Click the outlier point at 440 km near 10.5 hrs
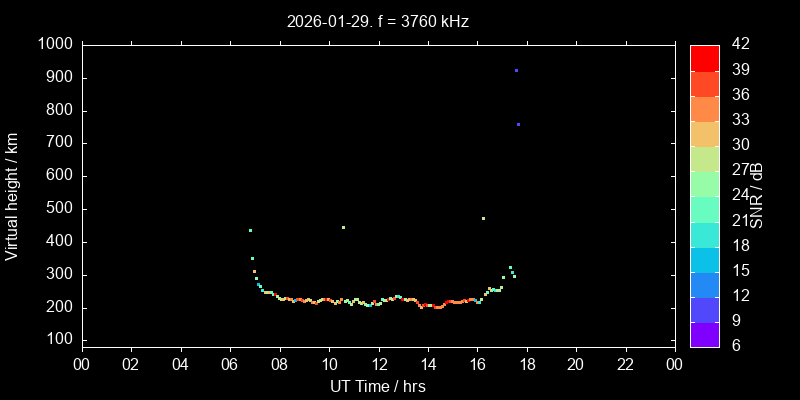800x400 pixels. (343, 227)
